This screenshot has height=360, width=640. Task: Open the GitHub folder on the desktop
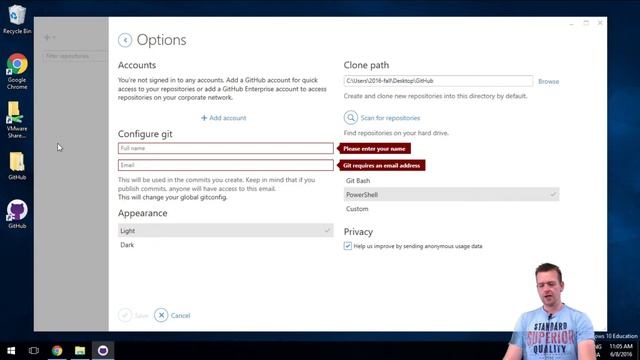coord(17,165)
